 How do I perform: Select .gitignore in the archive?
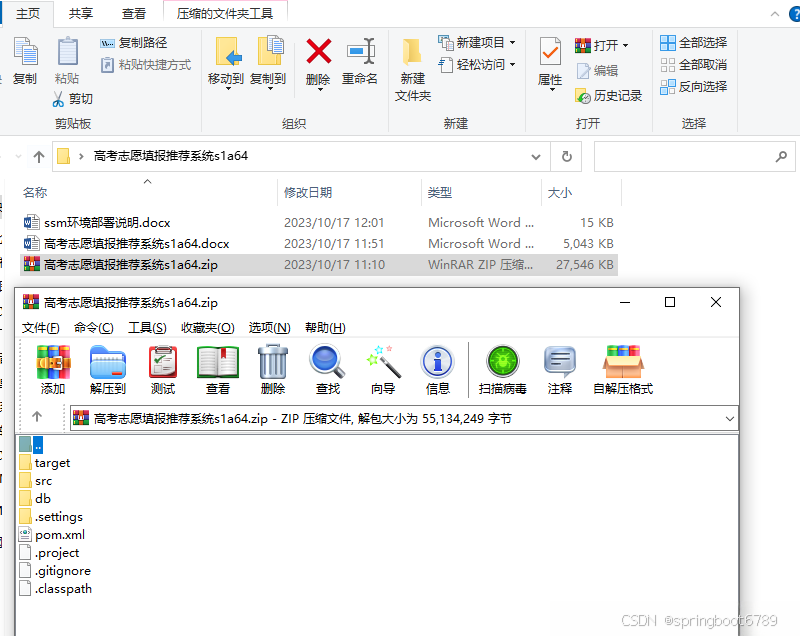[x=55, y=571]
